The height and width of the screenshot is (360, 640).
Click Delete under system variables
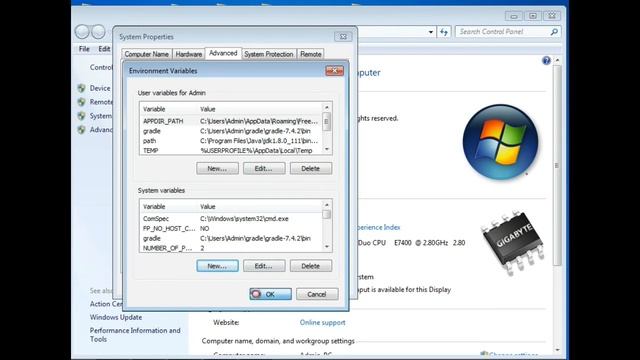311,266
